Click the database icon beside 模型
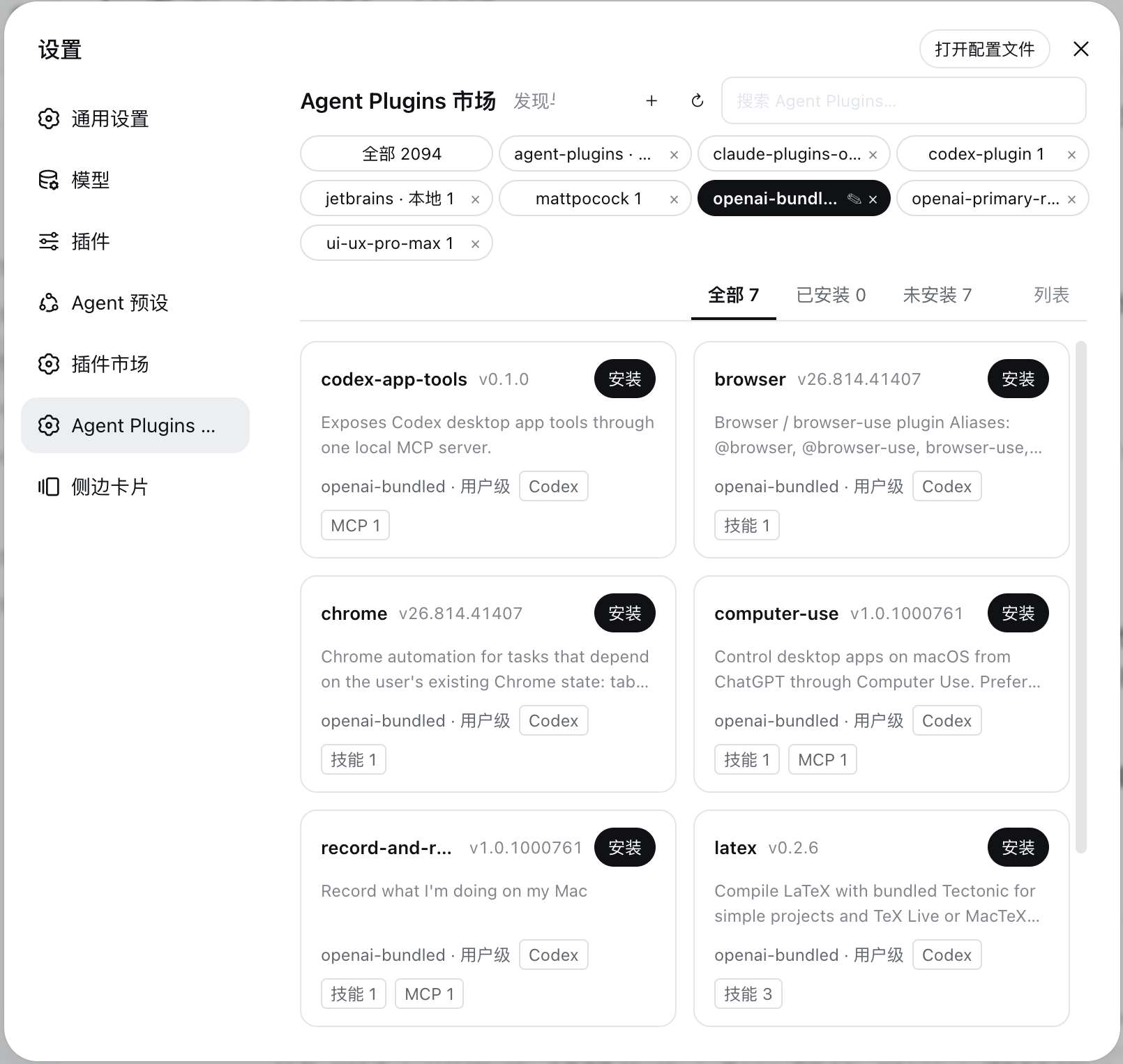Image resolution: width=1123 pixels, height=1064 pixels. point(49,180)
